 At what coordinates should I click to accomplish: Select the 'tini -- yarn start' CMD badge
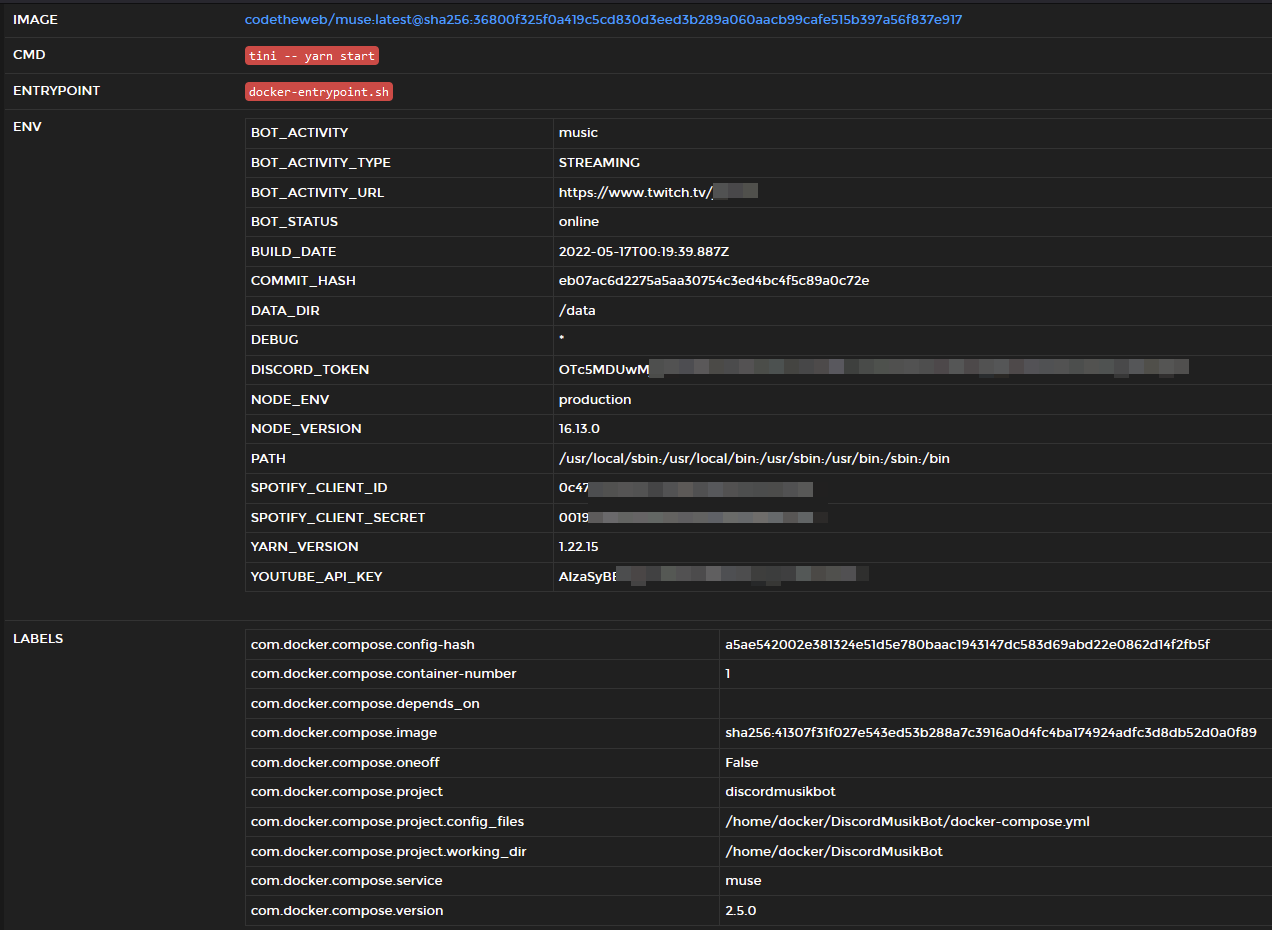(x=311, y=55)
